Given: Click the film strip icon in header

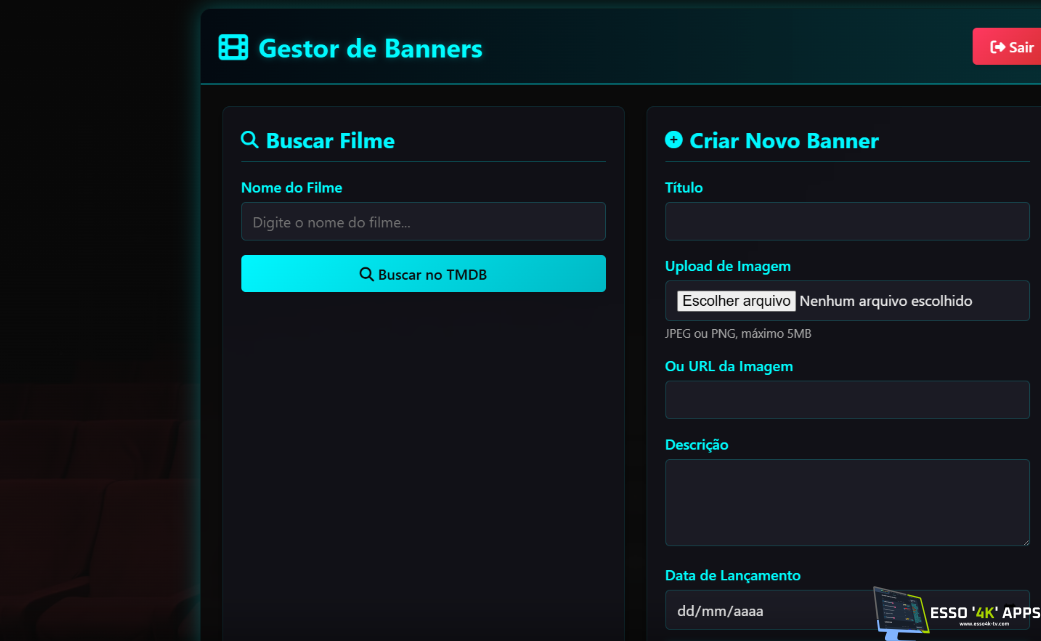Looking at the screenshot, I should [233, 48].
